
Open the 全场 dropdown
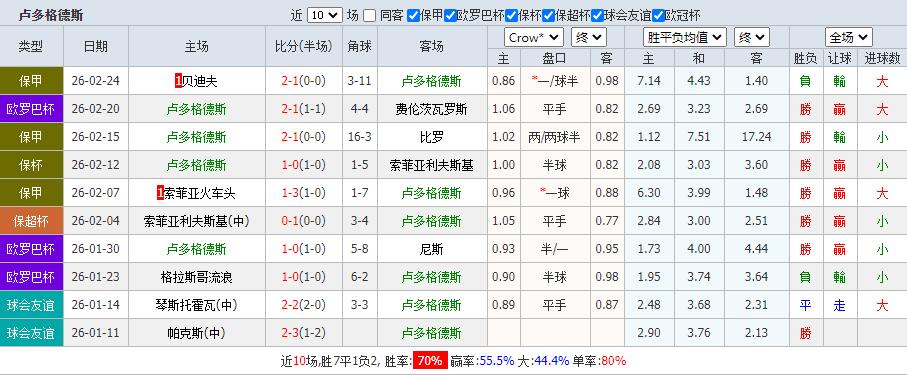[x=849, y=38]
